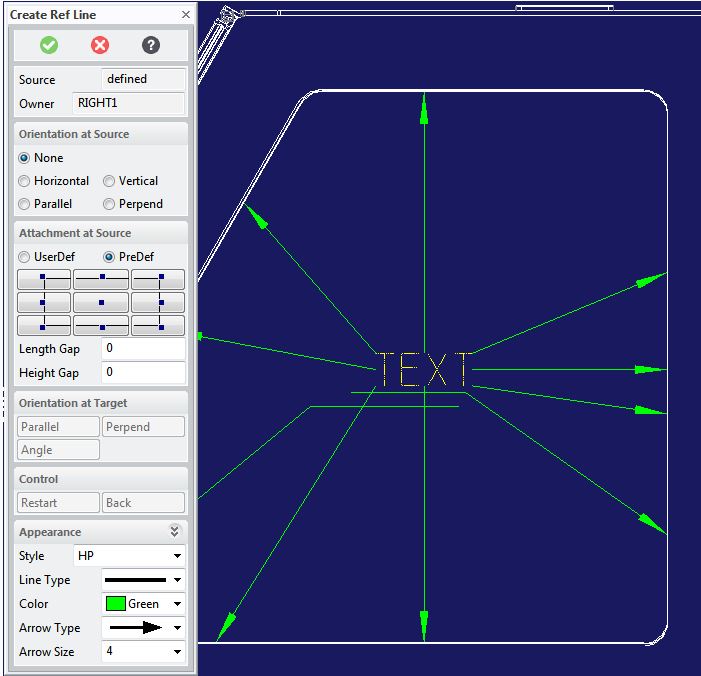The image size is (701, 676).
Task: Choose the bottom-right attachment point button
Action: point(158,325)
